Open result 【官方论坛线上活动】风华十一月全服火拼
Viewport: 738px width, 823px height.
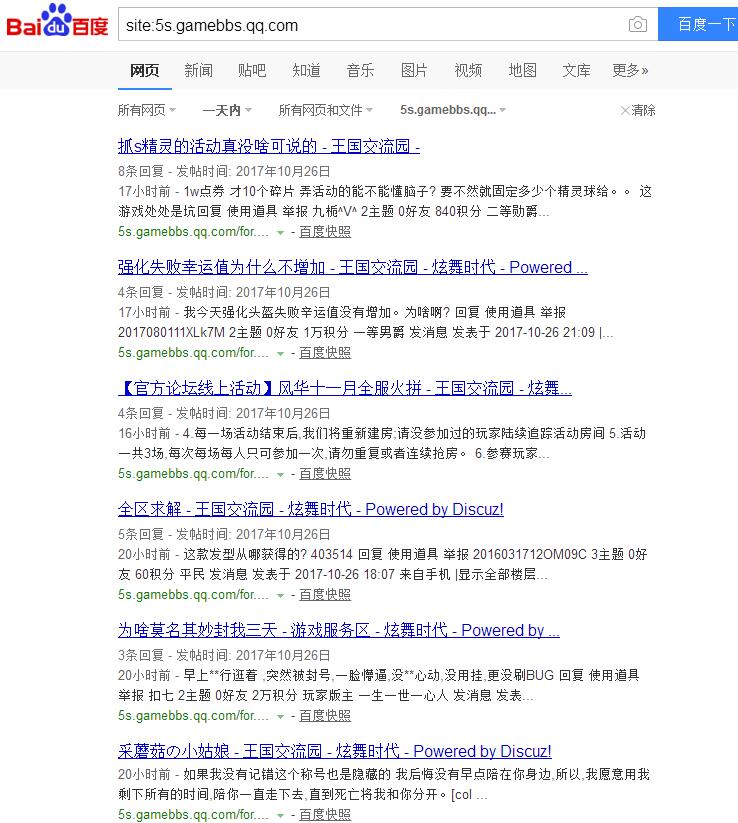tap(345, 388)
